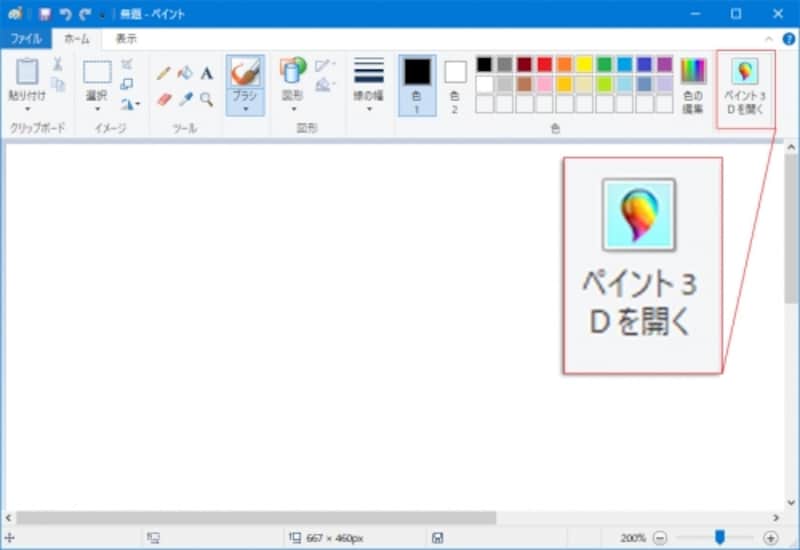This screenshot has height=550, width=800.
Task: Pick the brown color swatch
Action: 524,84
